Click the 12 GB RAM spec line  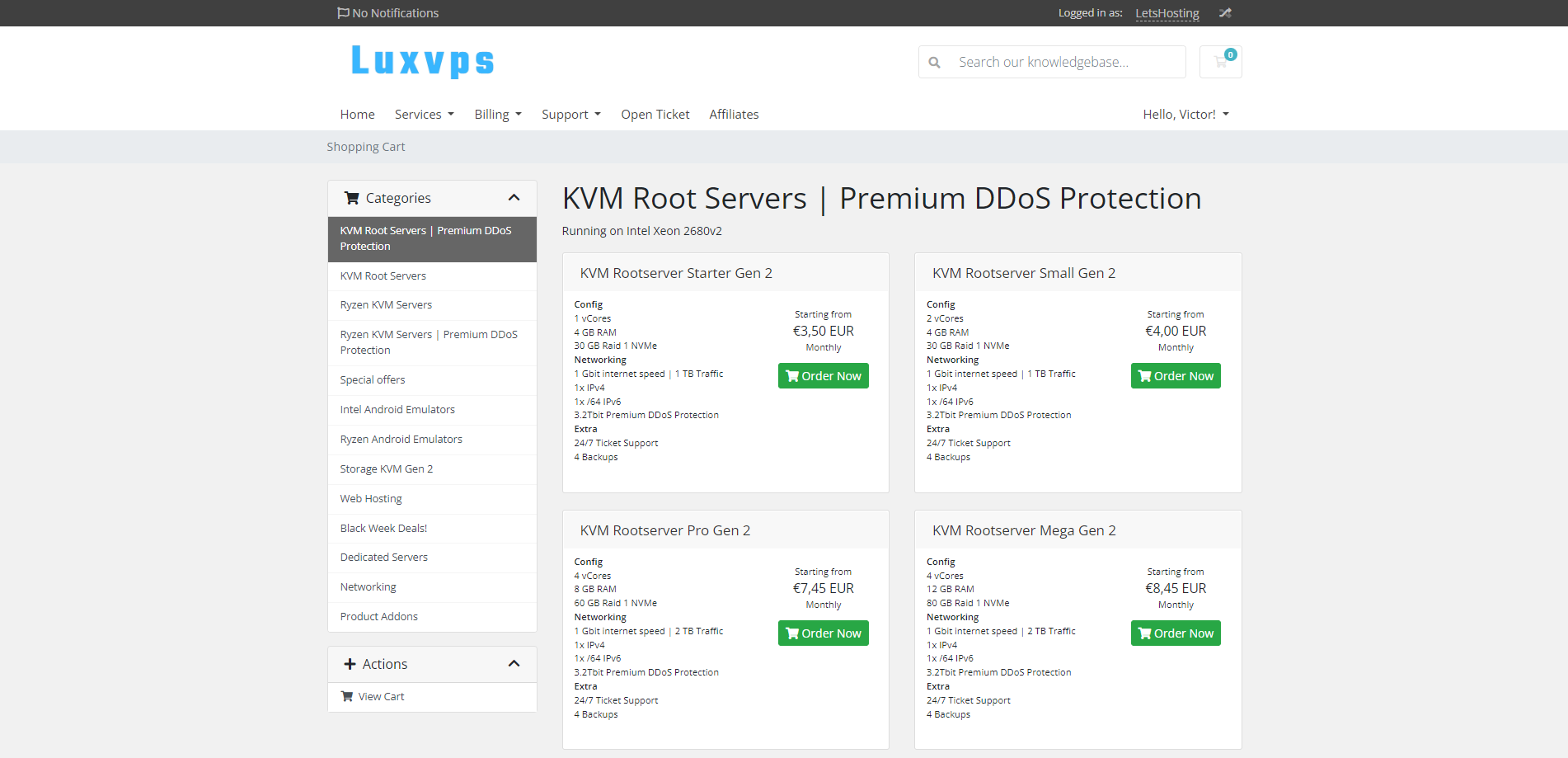pyautogui.click(x=951, y=590)
